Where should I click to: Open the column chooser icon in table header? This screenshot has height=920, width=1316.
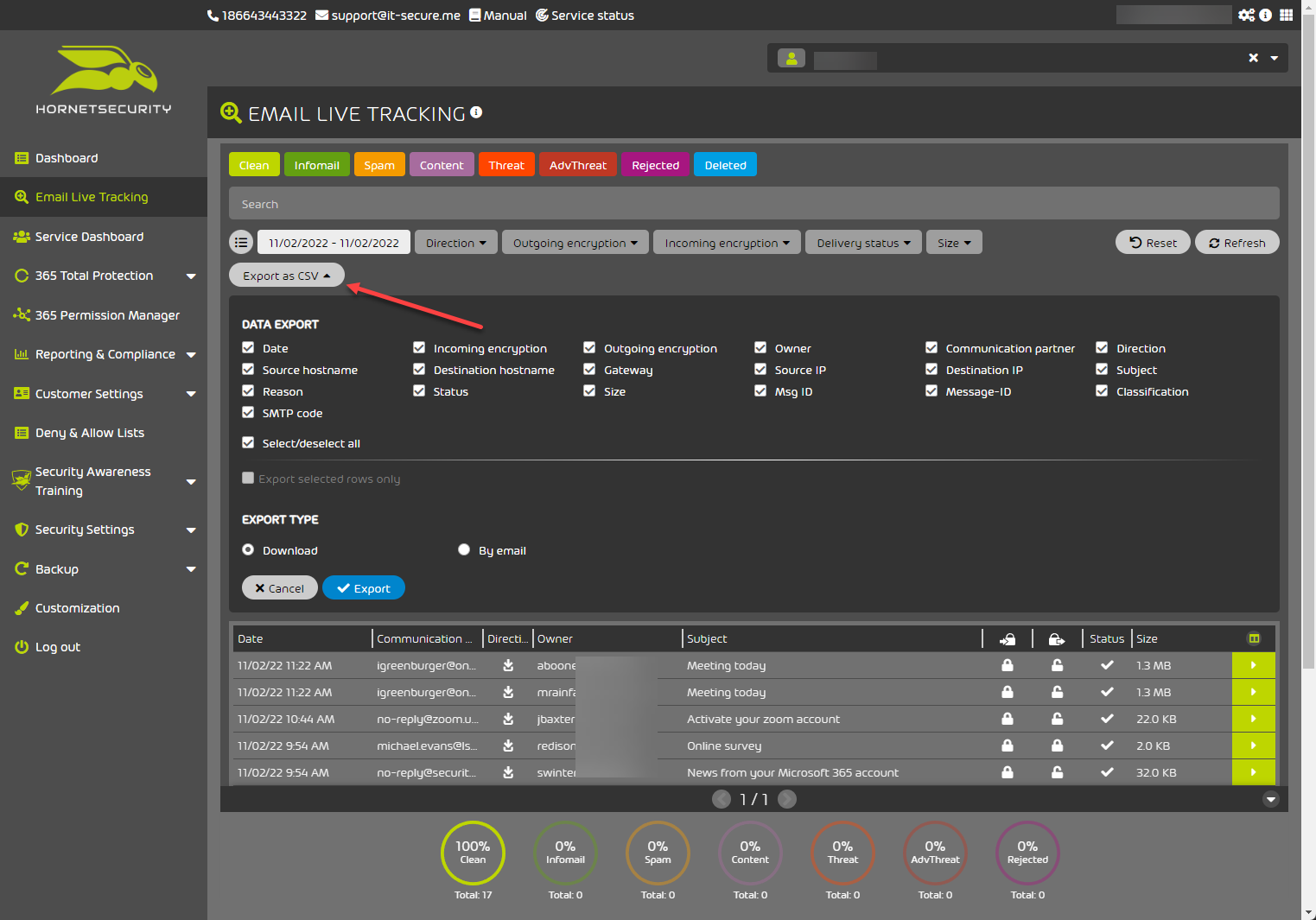pos(1254,638)
